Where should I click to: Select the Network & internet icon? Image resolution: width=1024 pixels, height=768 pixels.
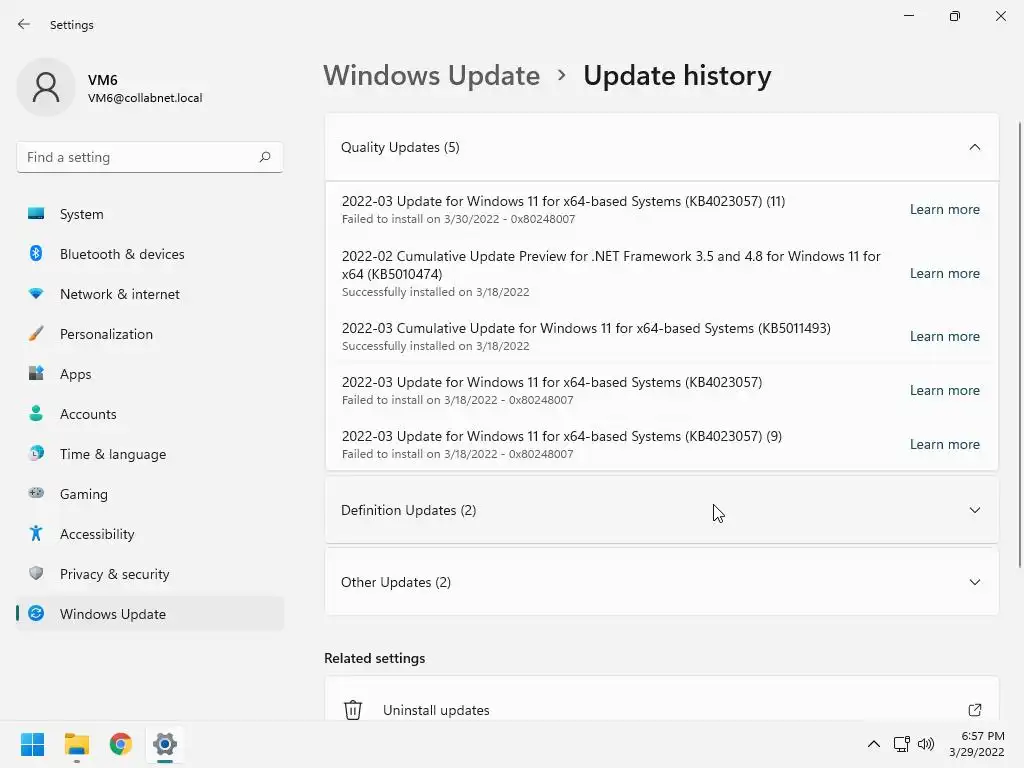click(36, 294)
